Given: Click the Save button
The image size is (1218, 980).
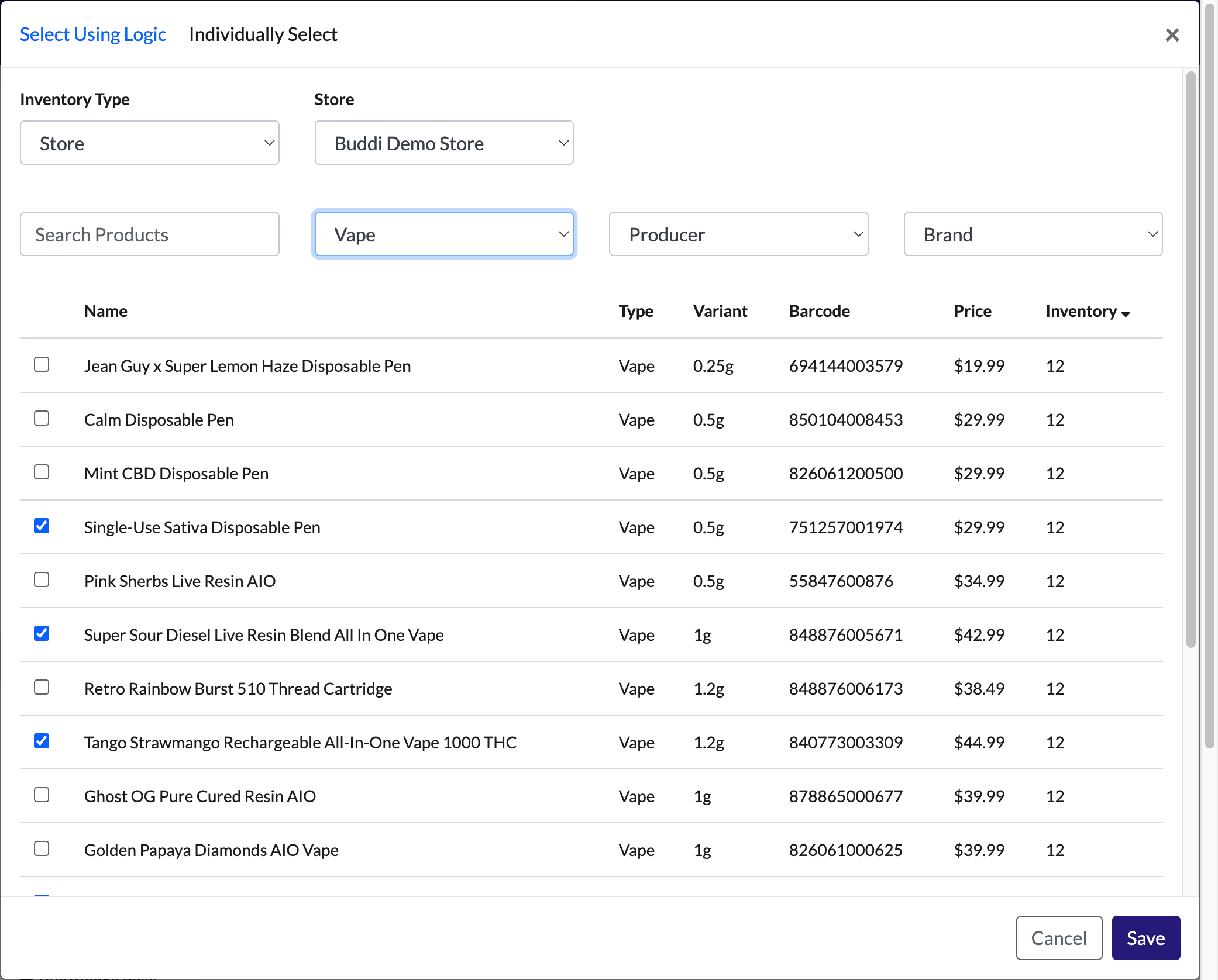Looking at the screenshot, I should pyautogui.click(x=1146, y=938).
